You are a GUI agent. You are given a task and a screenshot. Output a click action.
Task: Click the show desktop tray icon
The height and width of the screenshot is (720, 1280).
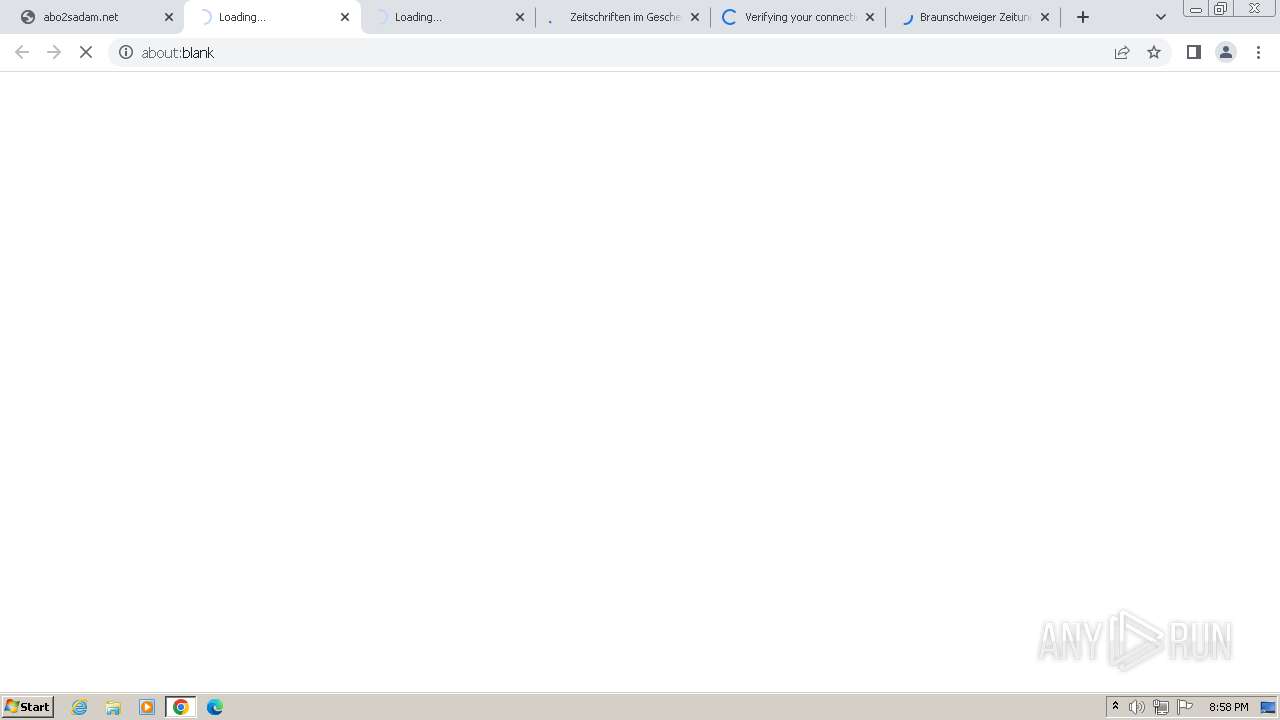tap(1268, 707)
